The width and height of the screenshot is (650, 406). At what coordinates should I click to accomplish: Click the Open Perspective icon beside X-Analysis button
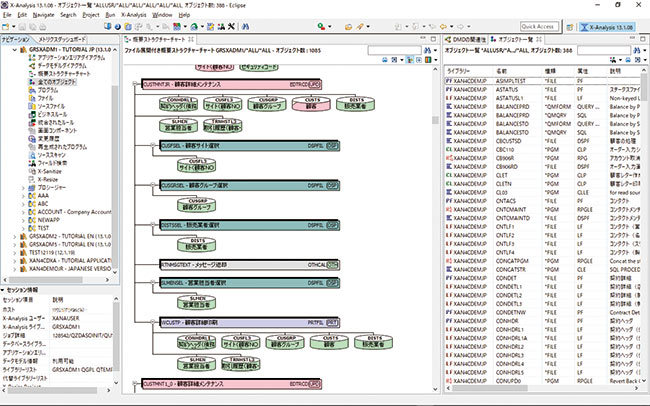(x=570, y=28)
